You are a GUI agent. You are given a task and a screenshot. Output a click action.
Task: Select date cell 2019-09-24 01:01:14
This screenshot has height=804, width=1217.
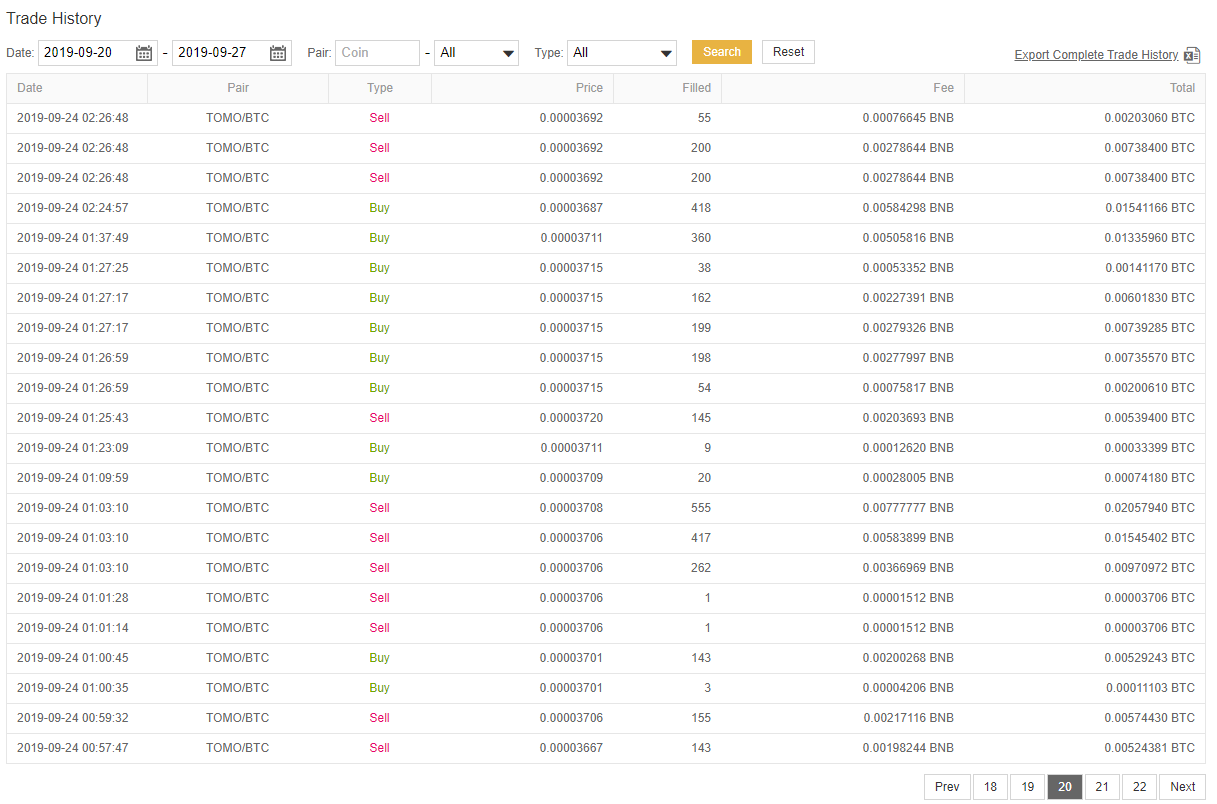(73, 628)
